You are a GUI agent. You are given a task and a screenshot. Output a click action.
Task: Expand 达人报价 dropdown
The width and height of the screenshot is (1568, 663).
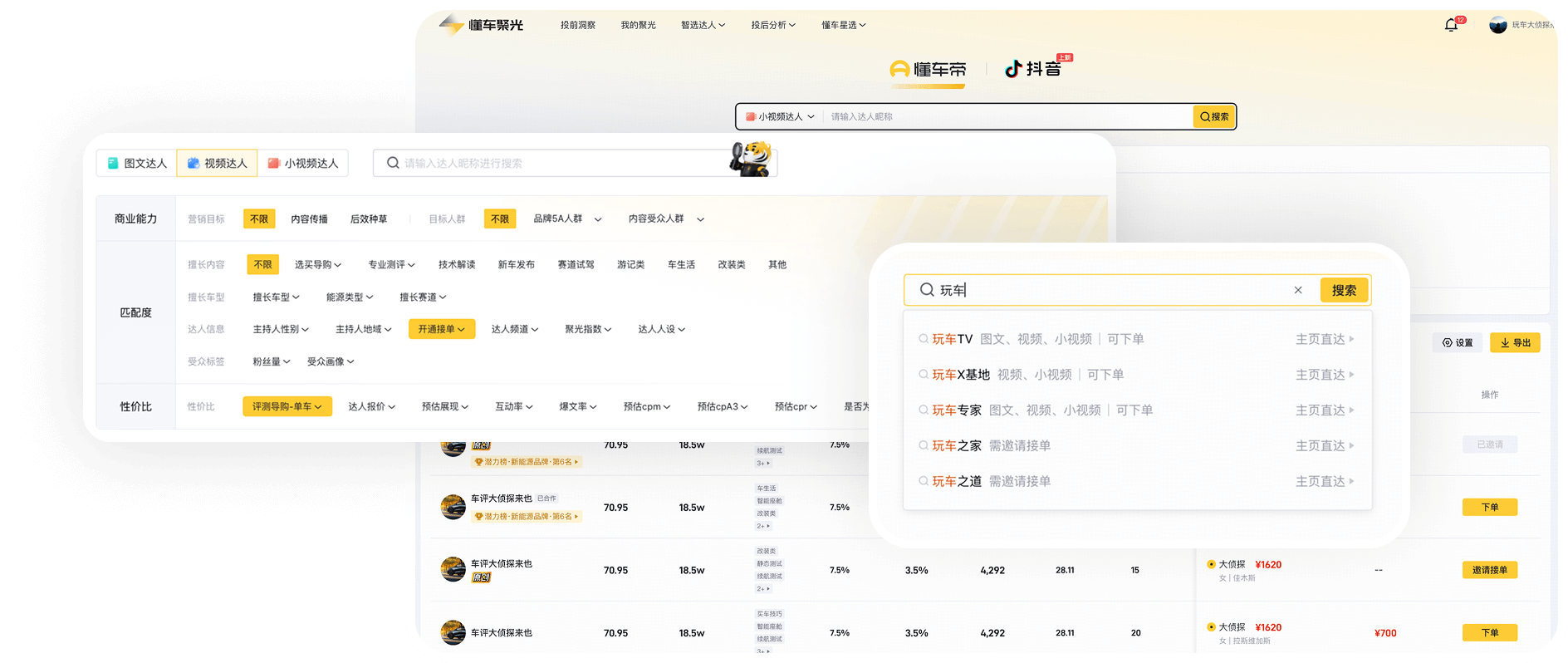(x=371, y=407)
